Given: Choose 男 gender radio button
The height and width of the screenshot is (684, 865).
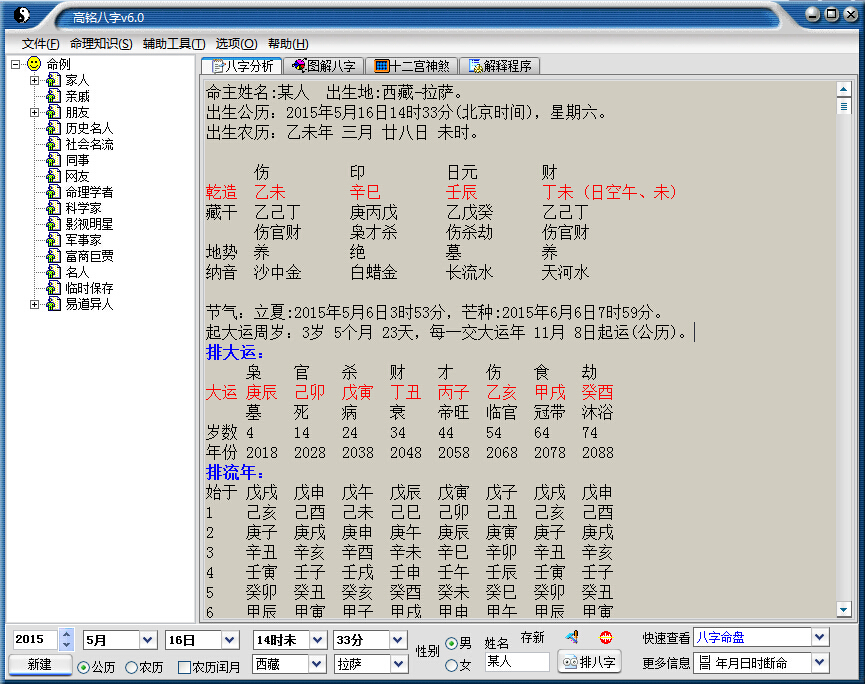Looking at the screenshot, I should [451, 643].
